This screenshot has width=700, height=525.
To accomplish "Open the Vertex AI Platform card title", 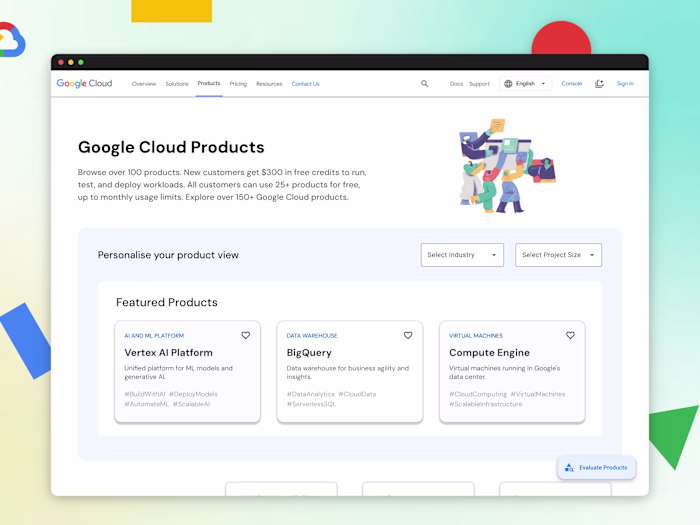I will 168,353.
